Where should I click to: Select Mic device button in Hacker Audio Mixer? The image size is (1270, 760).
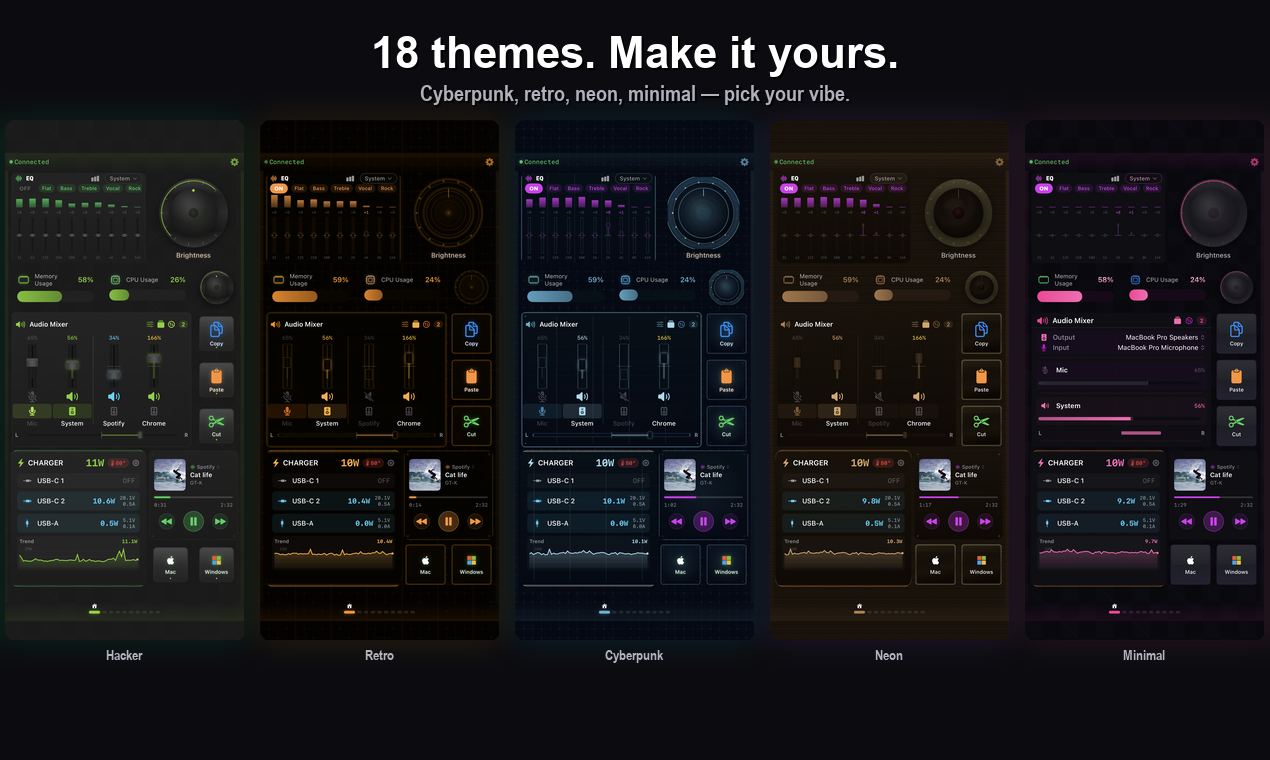[x=32, y=411]
